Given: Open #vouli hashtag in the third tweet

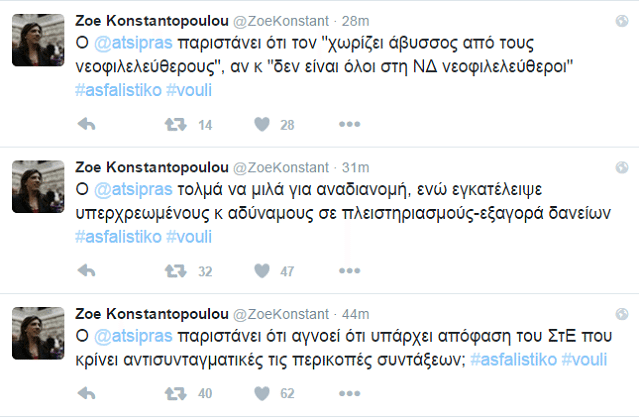Looking at the screenshot, I should [586, 359].
